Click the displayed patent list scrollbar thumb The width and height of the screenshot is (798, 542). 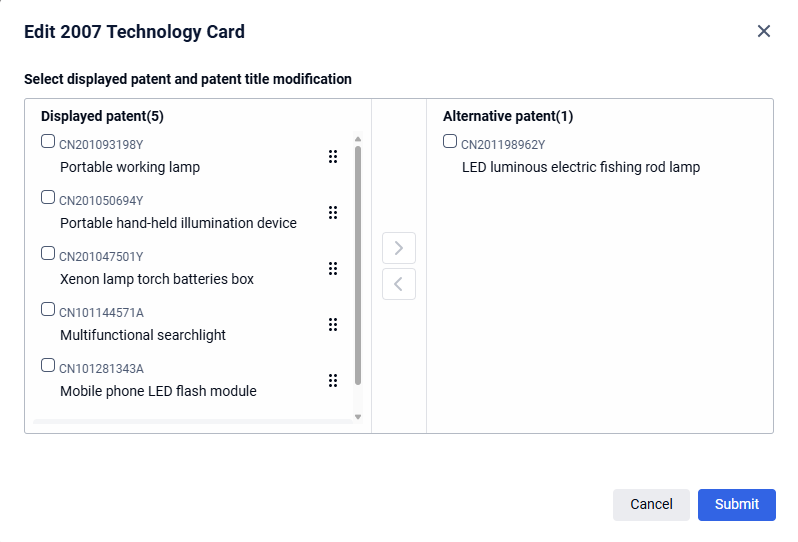tap(358, 265)
